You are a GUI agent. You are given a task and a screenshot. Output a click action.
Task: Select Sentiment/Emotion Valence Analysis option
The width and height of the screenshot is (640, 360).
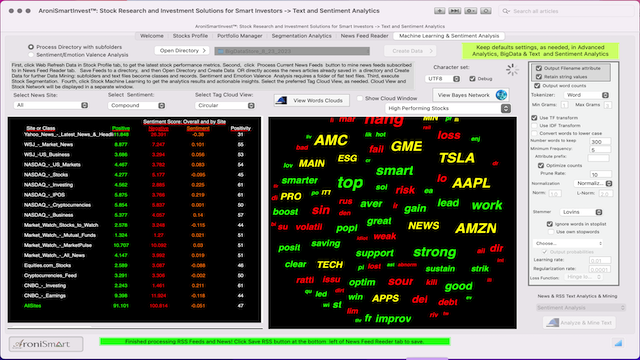click(31, 55)
